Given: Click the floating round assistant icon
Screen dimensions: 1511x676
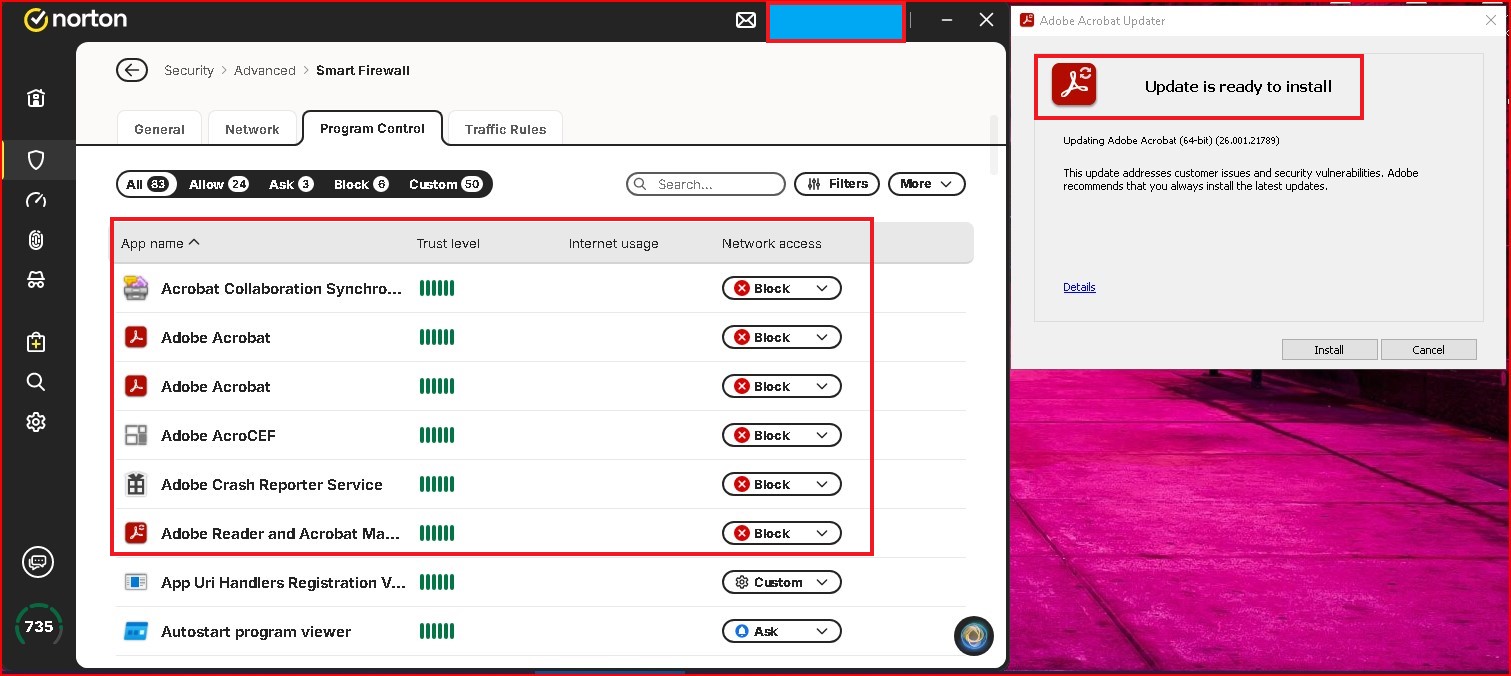Looking at the screenshot, I should [x=974, y=636].
